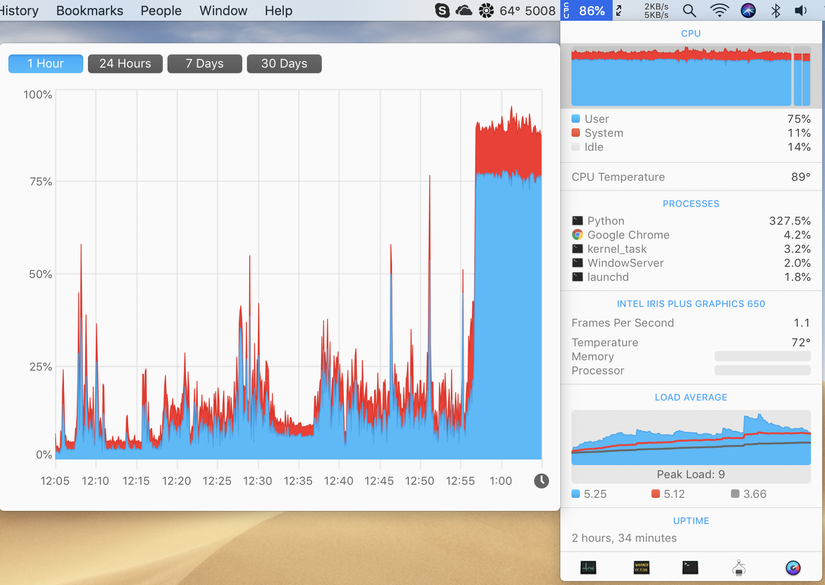The width and height of the screenshot is (825, 585).
Task: Open the Bookmarks menu
Action: [x=89, y=11]
